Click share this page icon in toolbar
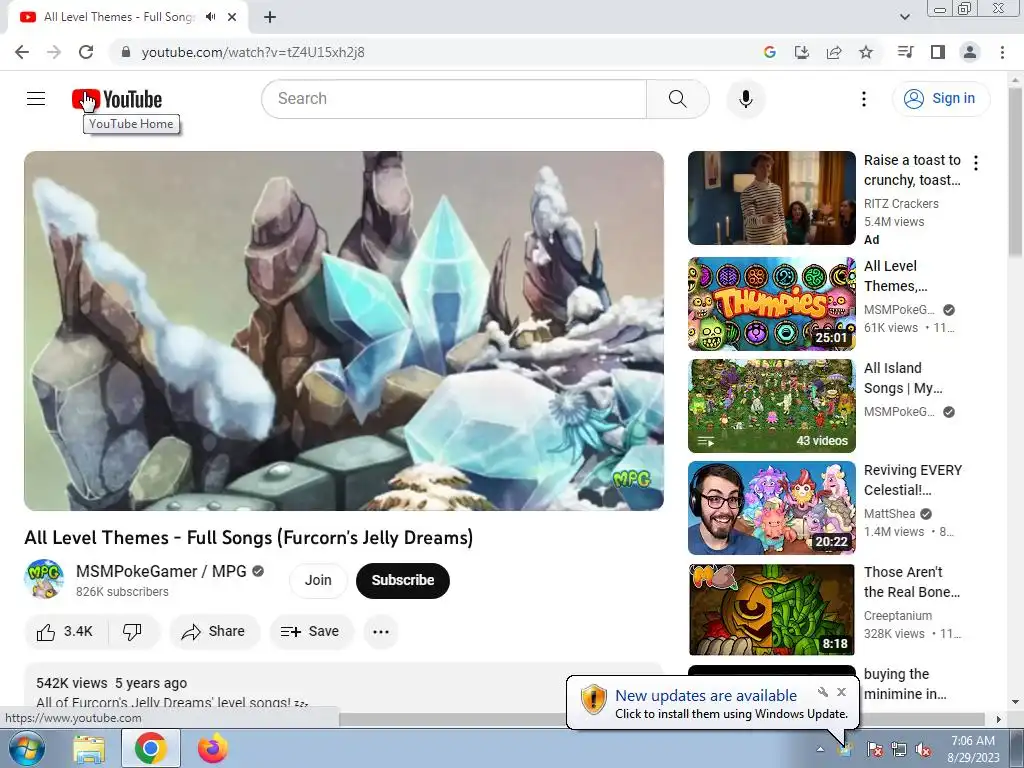The image size is (1024, 768). point(834,52)
